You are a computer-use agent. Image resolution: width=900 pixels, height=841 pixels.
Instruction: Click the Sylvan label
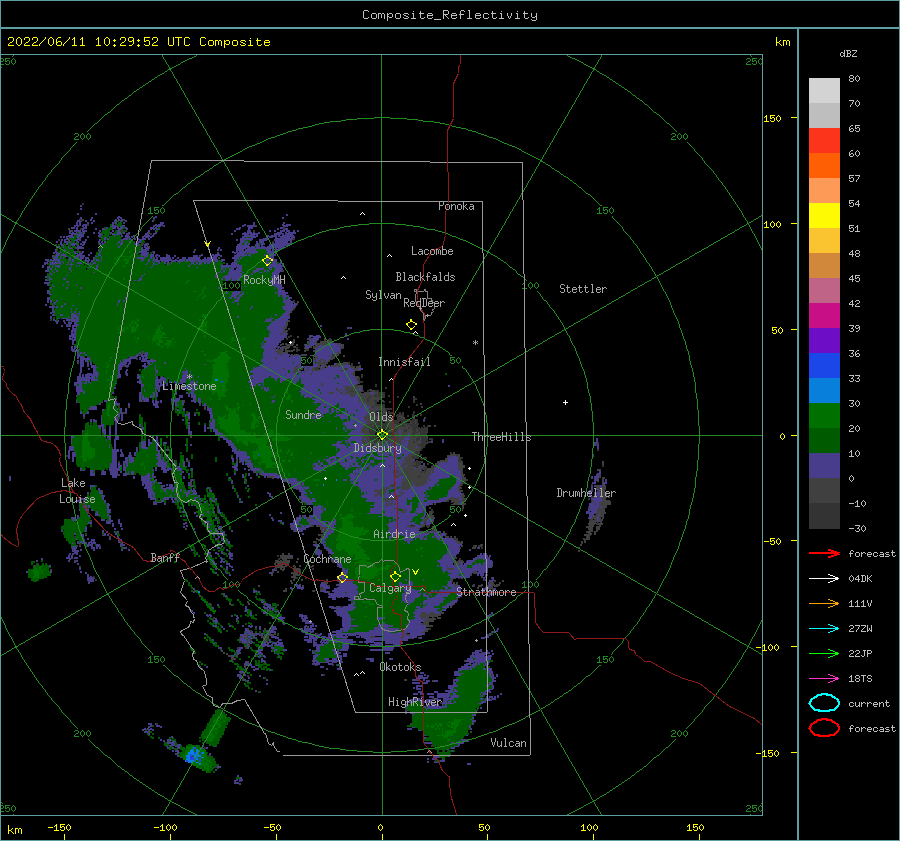point(383,295)
